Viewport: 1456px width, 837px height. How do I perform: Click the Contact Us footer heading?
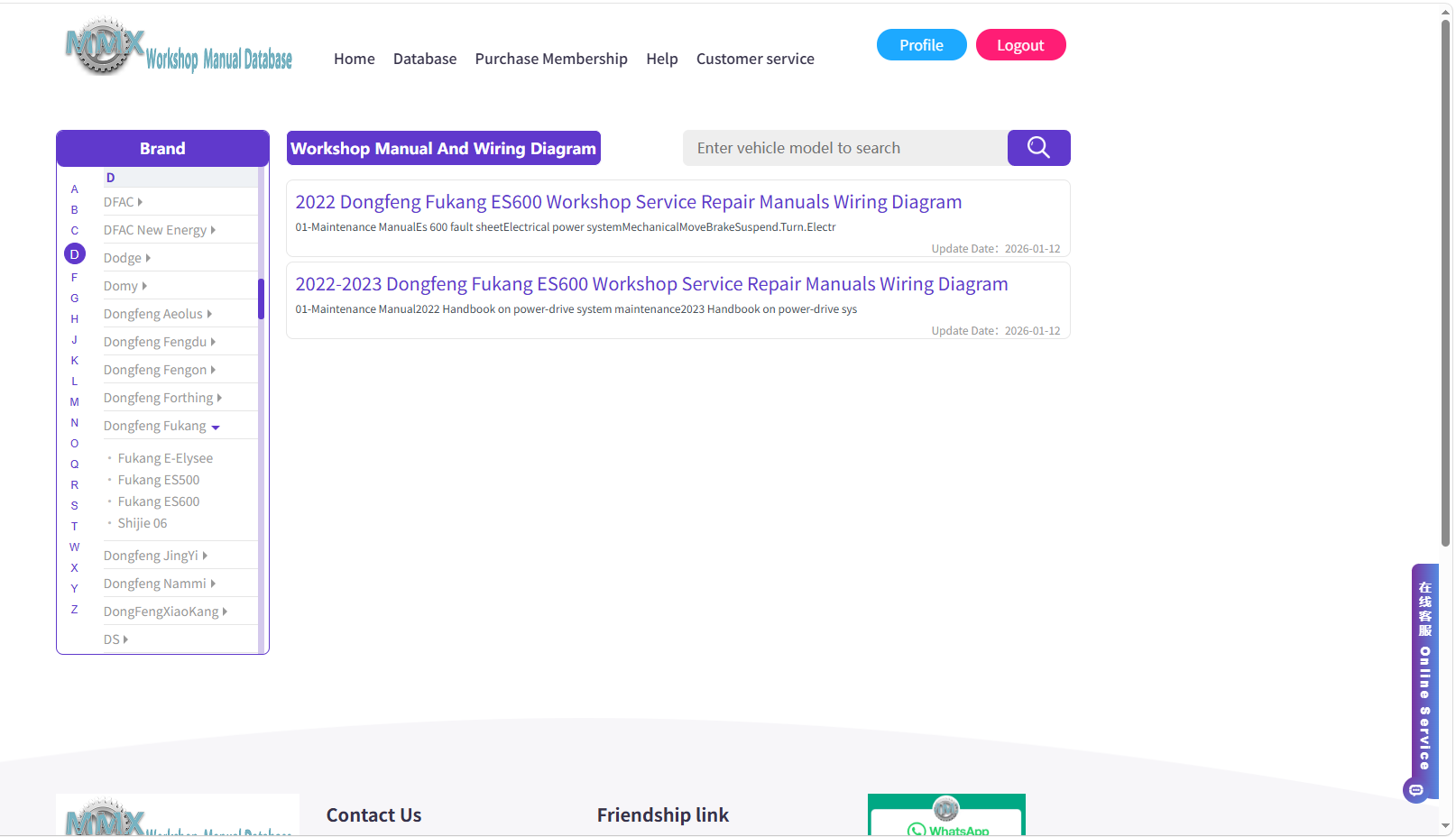374,815
